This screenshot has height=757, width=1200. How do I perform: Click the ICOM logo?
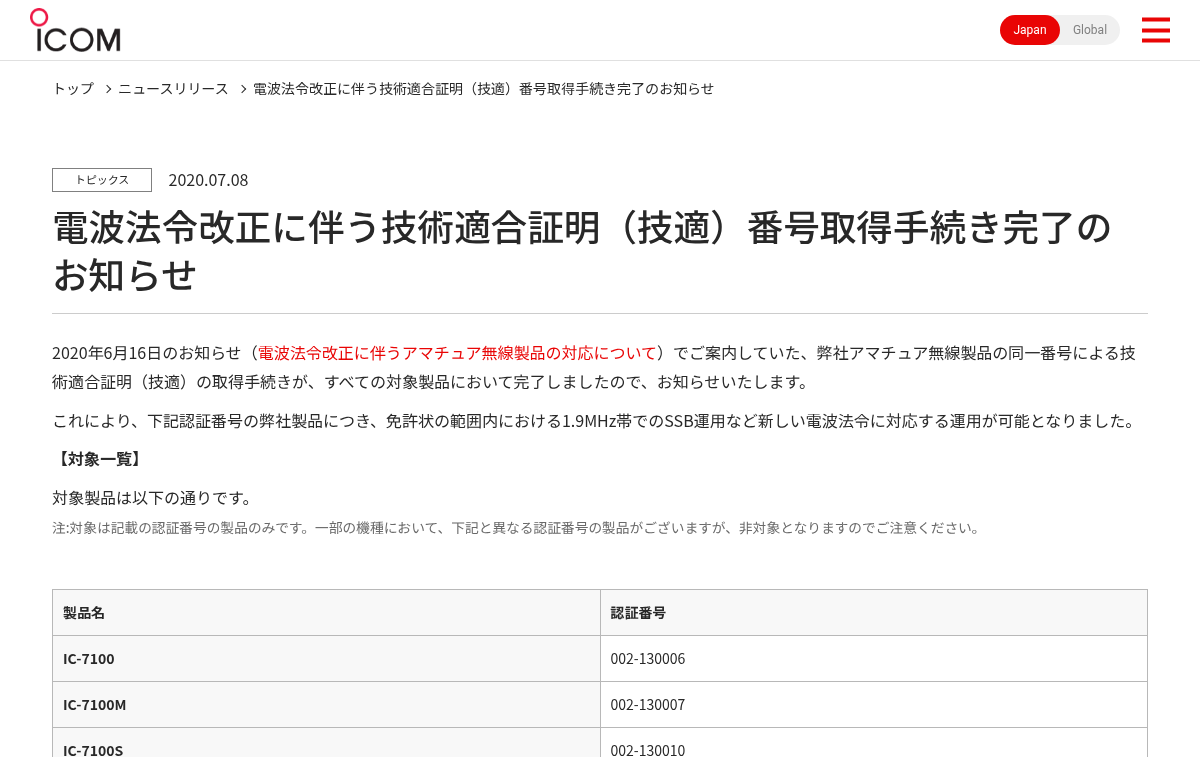(x=75, y=30)
